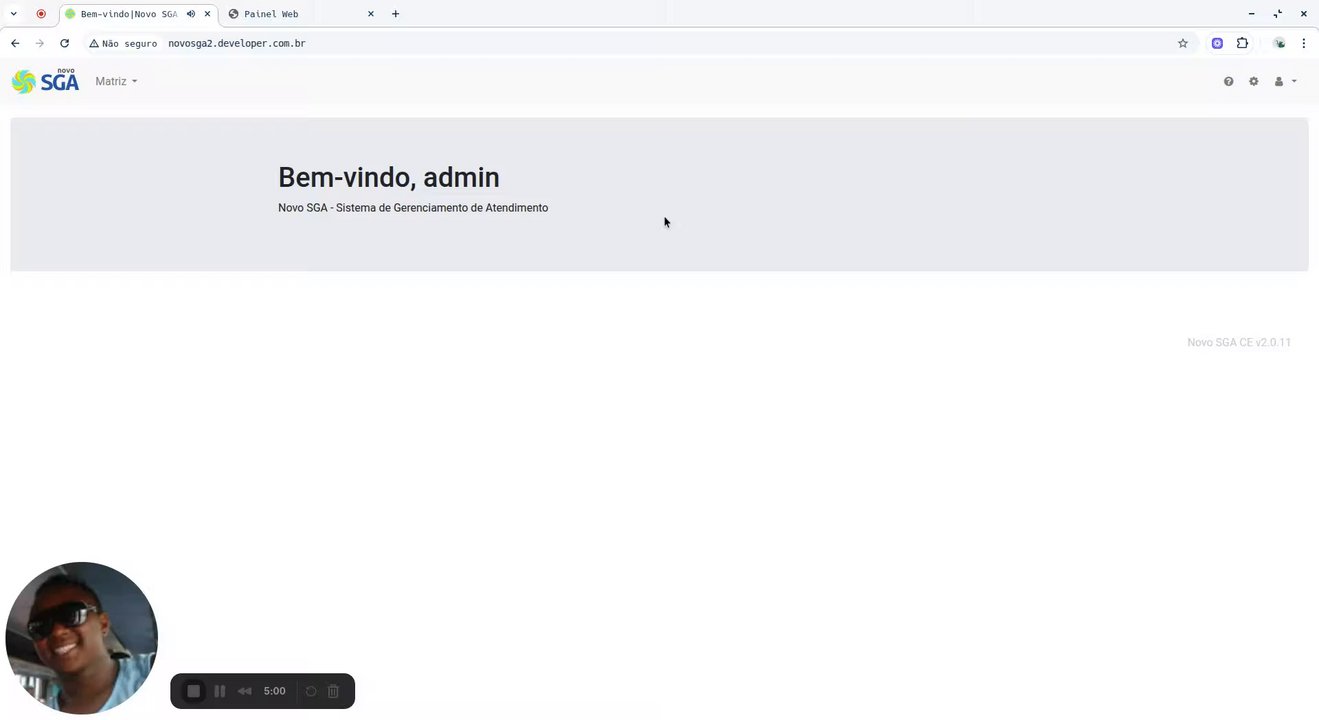This screenshot has height=720, width=1319.
Task: Open the help question mark icon
Action: pyautogui.click(x=1228, y=82)
